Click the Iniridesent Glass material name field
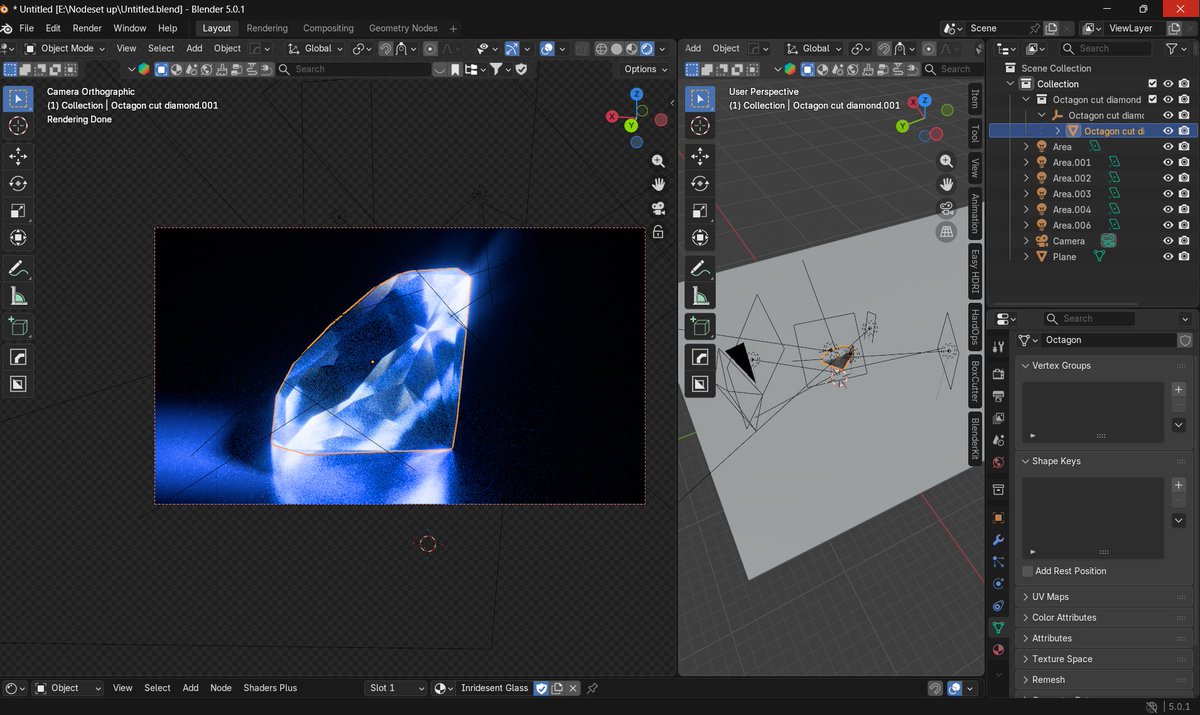Image resolution: width=1200 pixels, height=715 pixels. [x=494, y=688]
